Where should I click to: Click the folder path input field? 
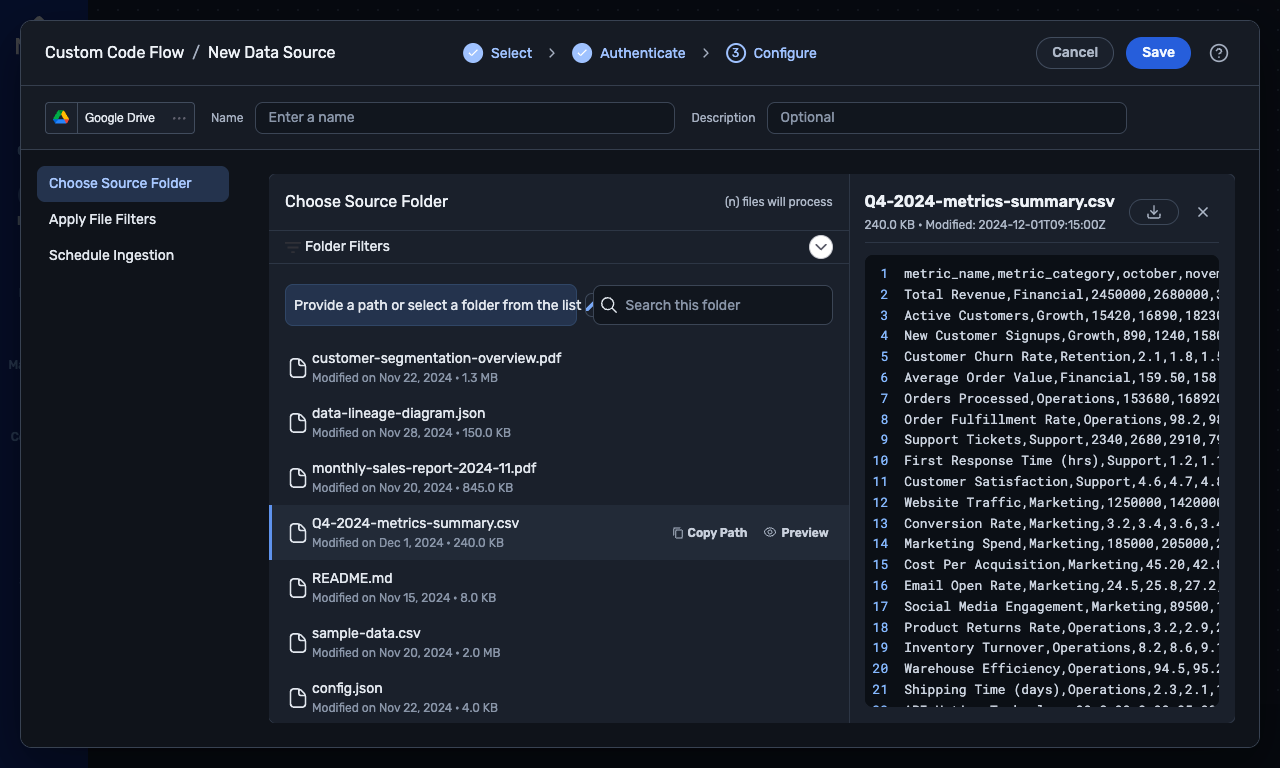[431, 305]
